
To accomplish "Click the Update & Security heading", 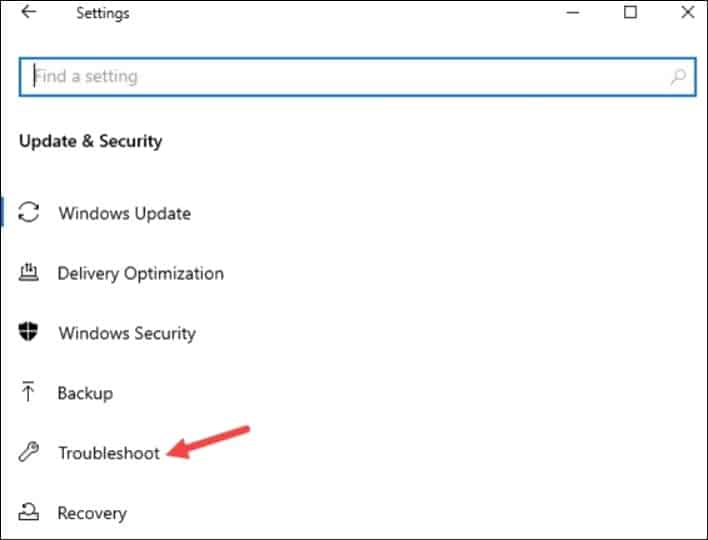I will (x=90, y=141).
